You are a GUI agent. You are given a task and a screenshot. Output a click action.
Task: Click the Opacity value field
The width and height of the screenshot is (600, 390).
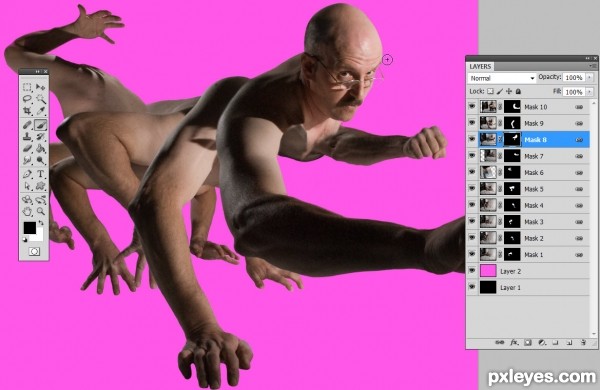pyautogui.click(x=574, y=77)
